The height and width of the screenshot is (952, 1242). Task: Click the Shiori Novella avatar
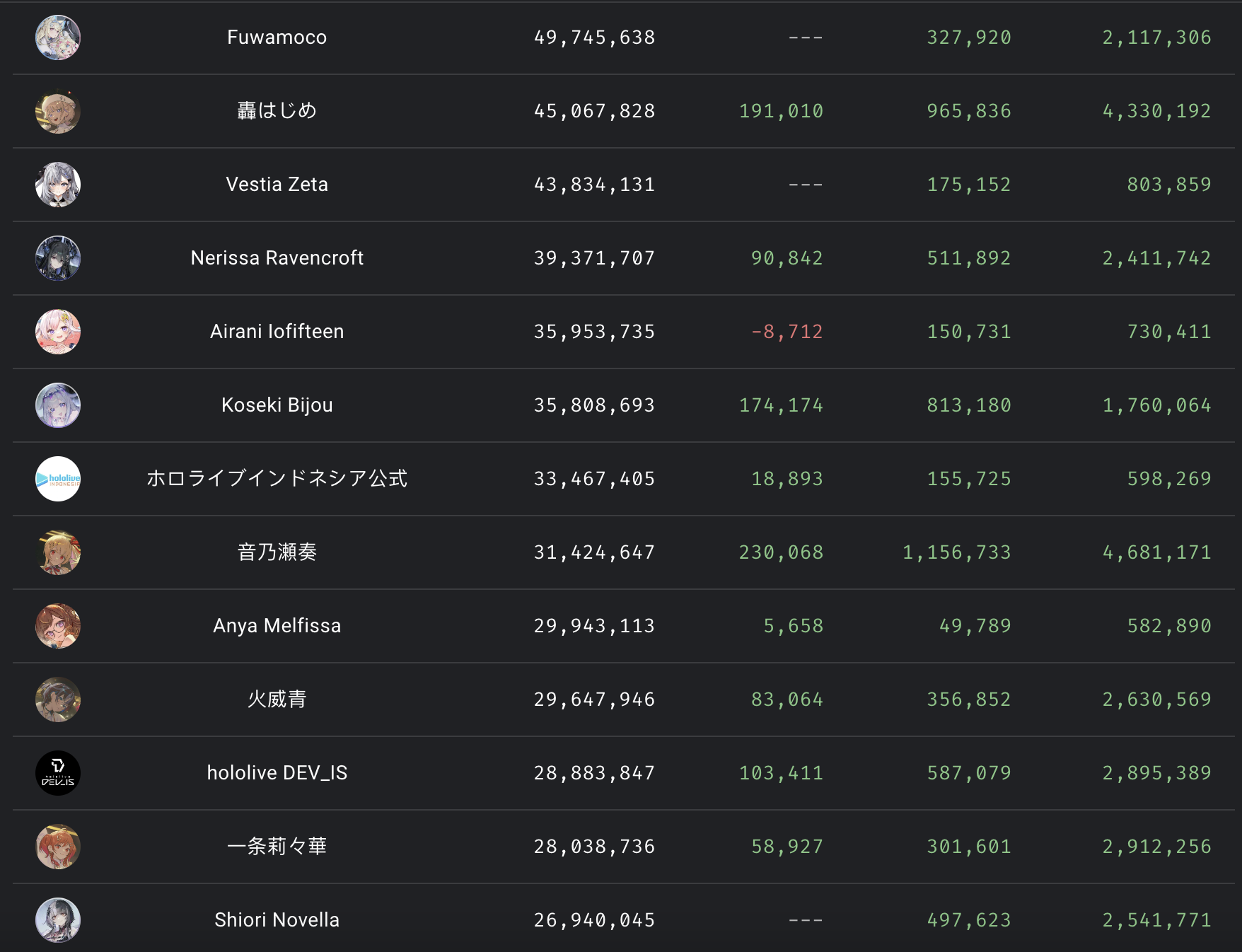point(58,920)
